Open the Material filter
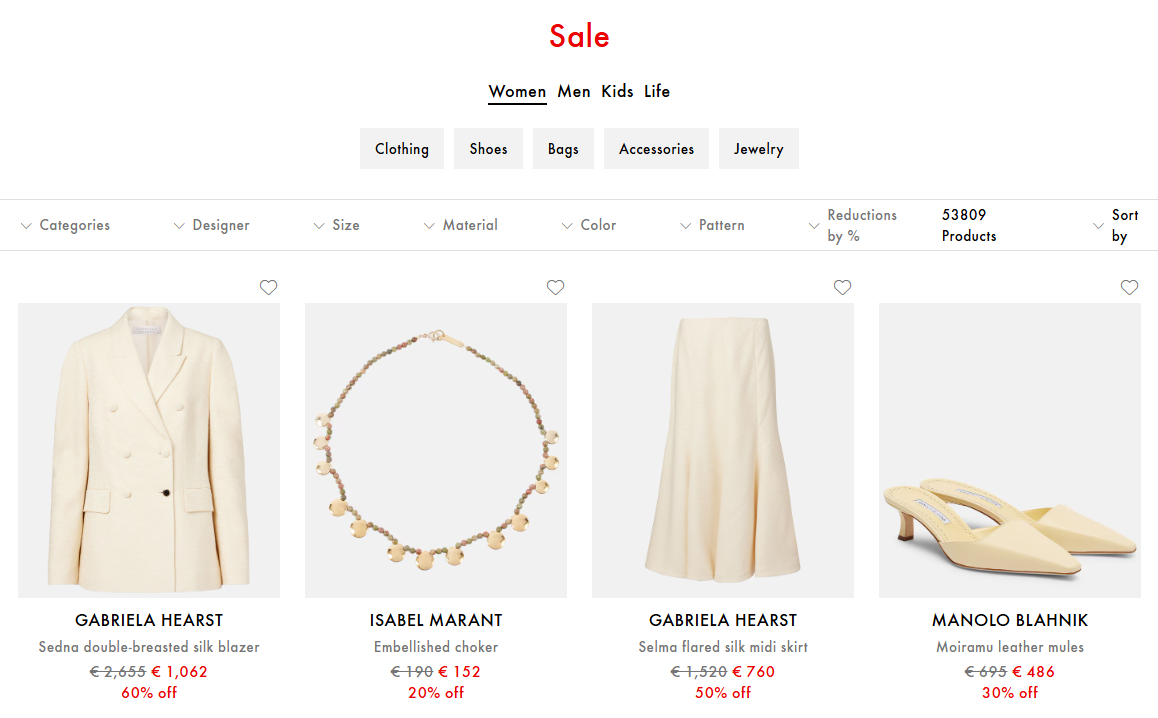Screen dimensions: 1158x718 (x=460, y=225)
